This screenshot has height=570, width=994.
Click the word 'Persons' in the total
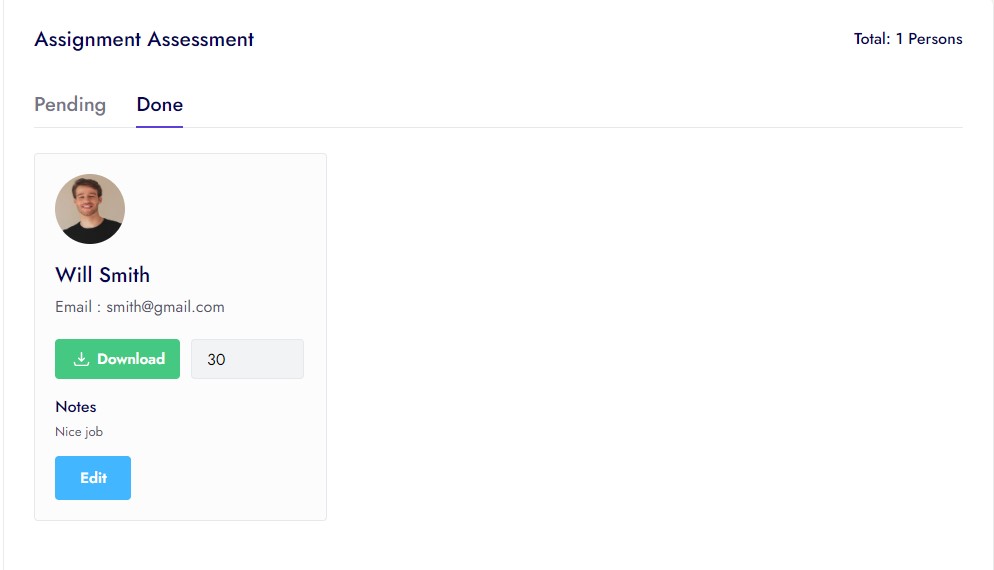point(935,39)
